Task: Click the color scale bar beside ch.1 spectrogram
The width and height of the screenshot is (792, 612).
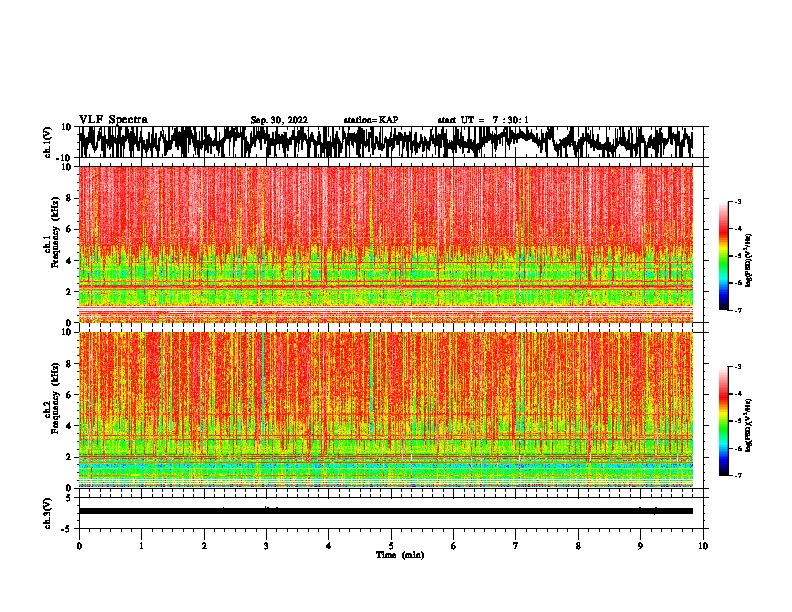Action: point(724,256)
